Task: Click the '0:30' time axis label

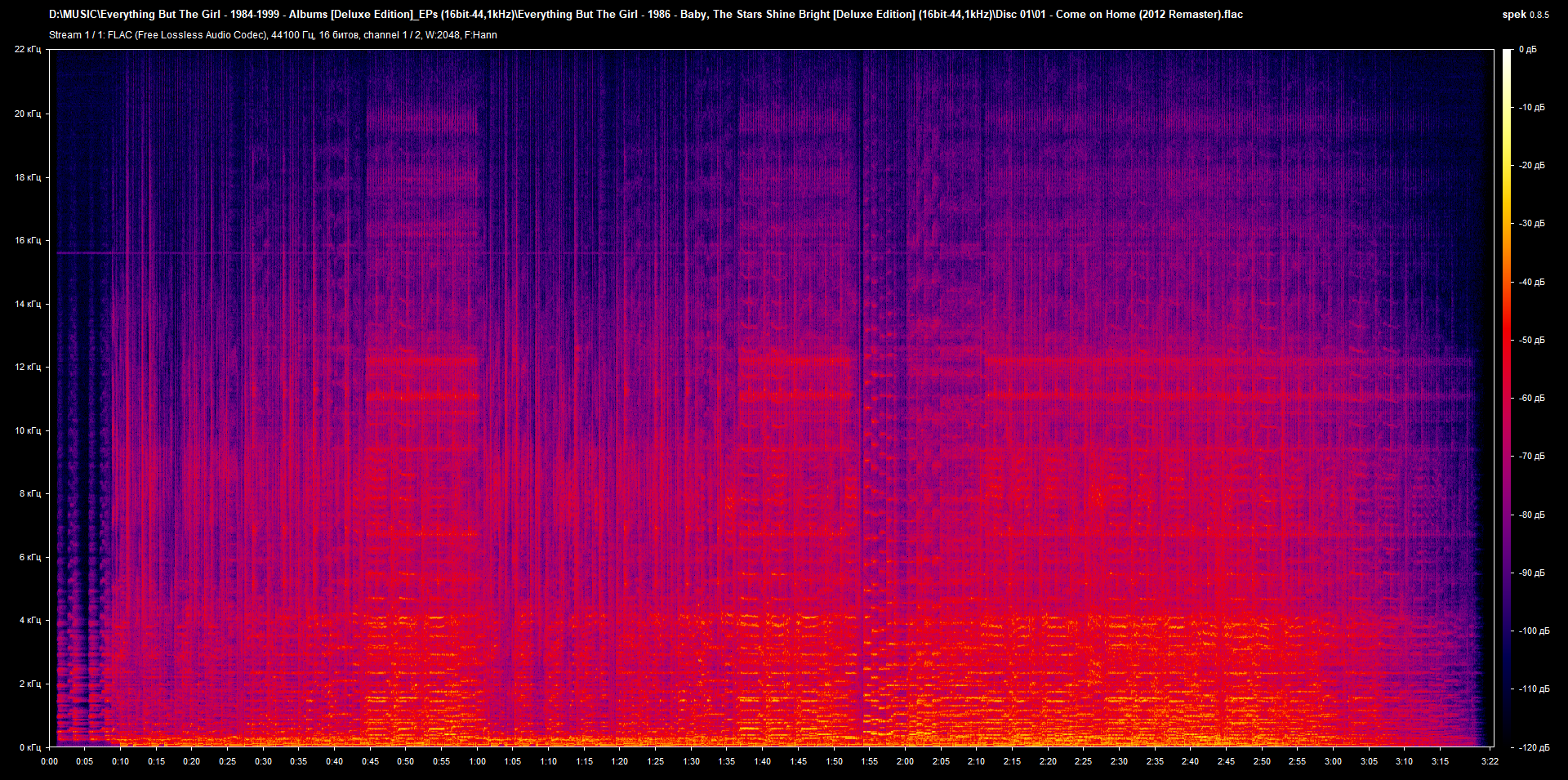Action: tap(263, 761)
